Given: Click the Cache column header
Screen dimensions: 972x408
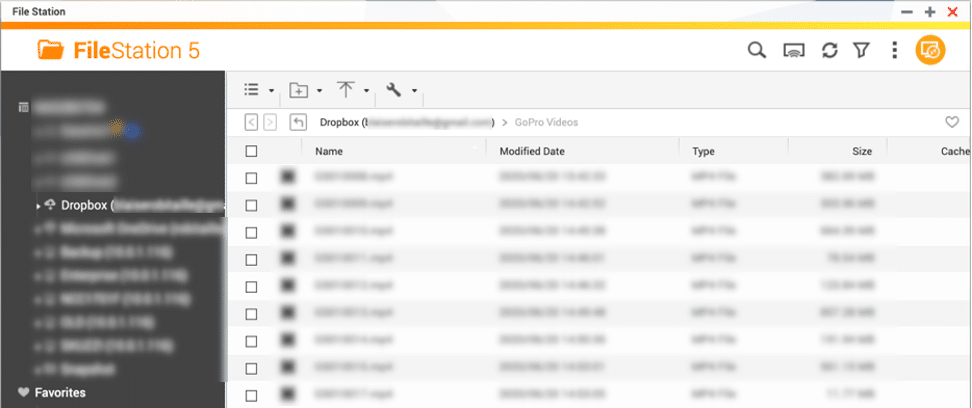Looking at the screenshot, I should 955,151.
